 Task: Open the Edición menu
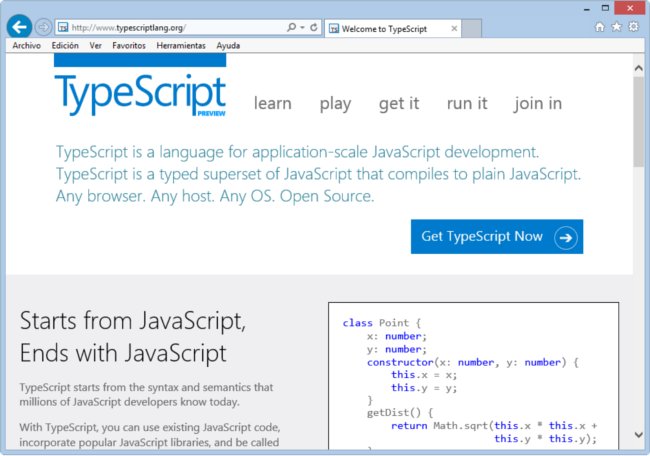coord(65,46)
